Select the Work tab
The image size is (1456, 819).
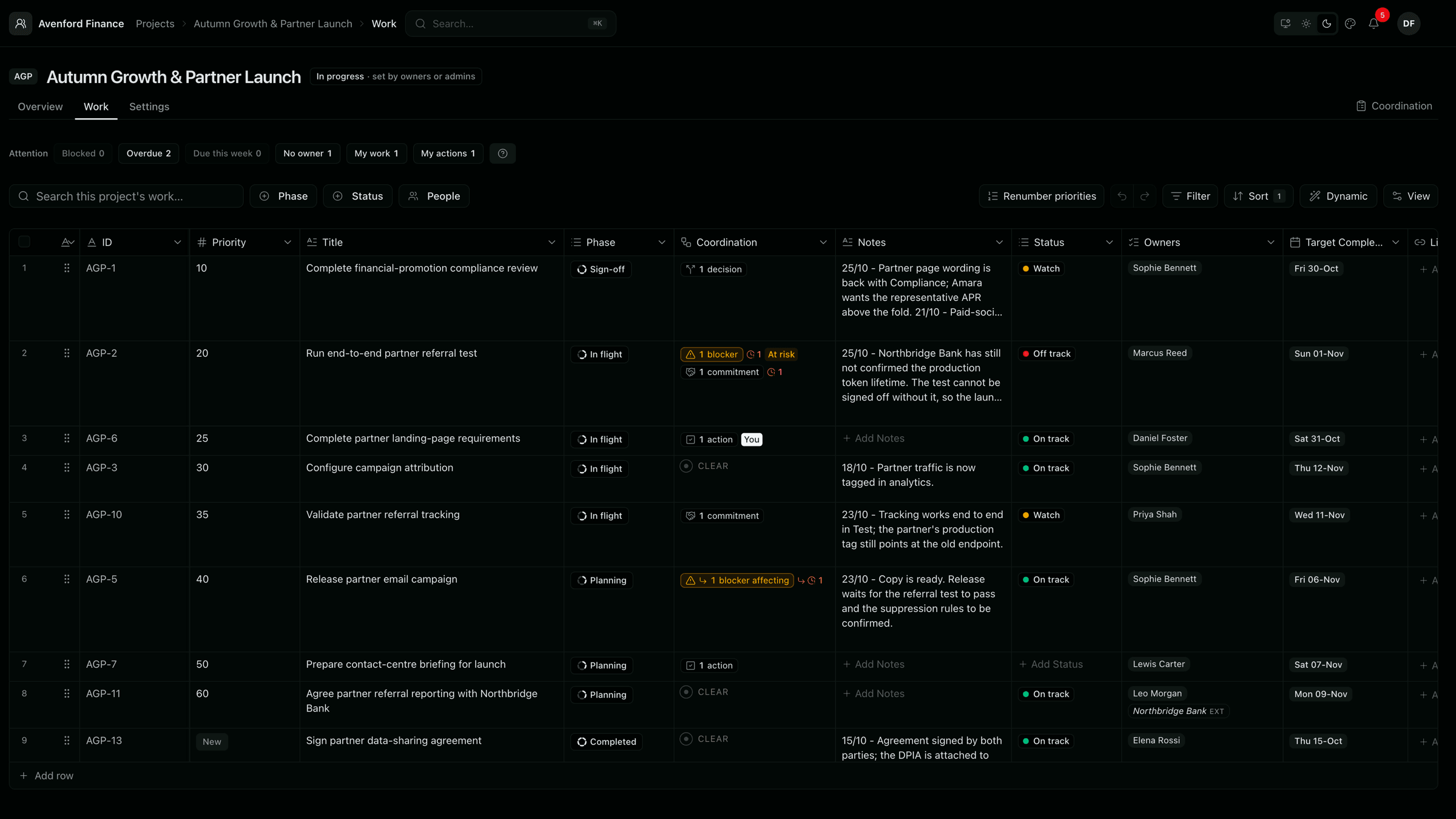point(96,107)
